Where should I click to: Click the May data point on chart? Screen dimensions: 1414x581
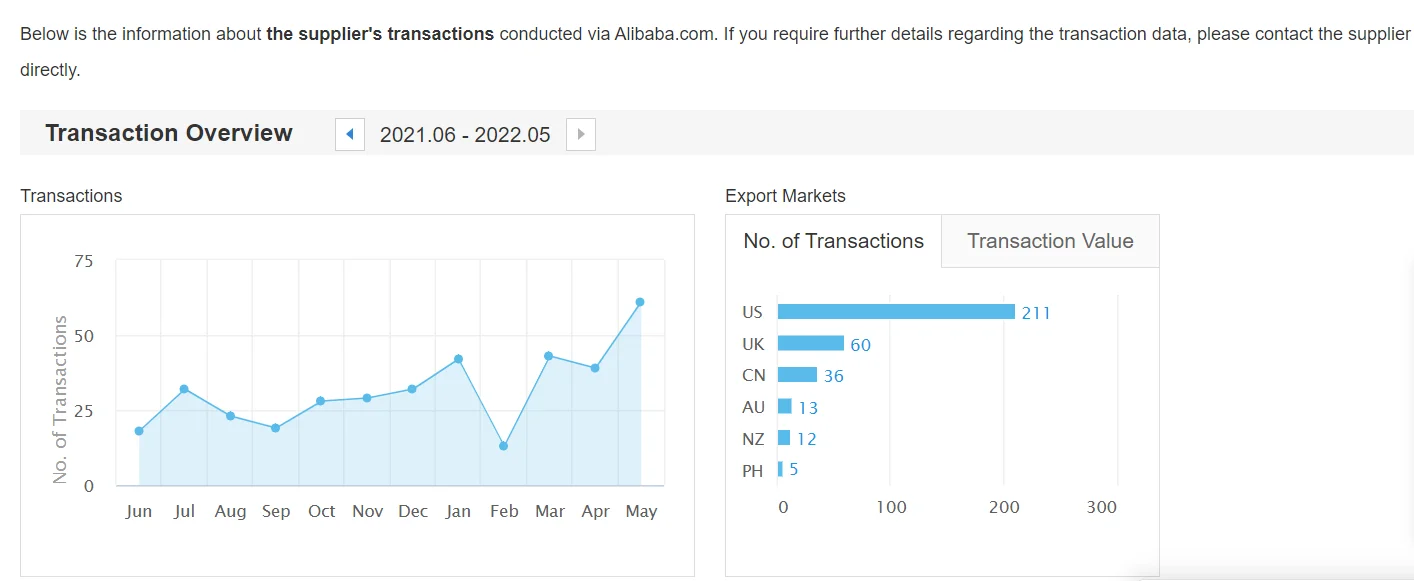tap(640, 302)
